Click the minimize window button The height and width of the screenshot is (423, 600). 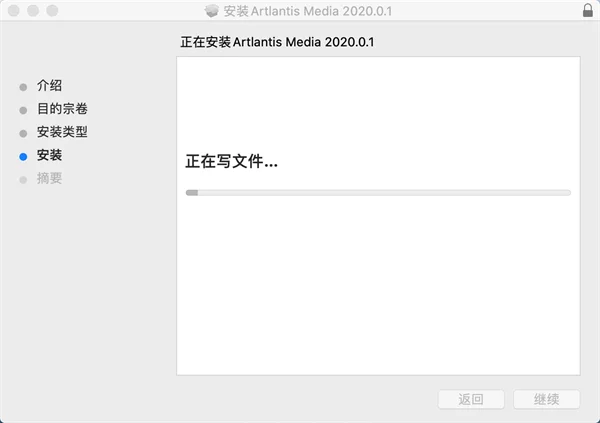33,10
